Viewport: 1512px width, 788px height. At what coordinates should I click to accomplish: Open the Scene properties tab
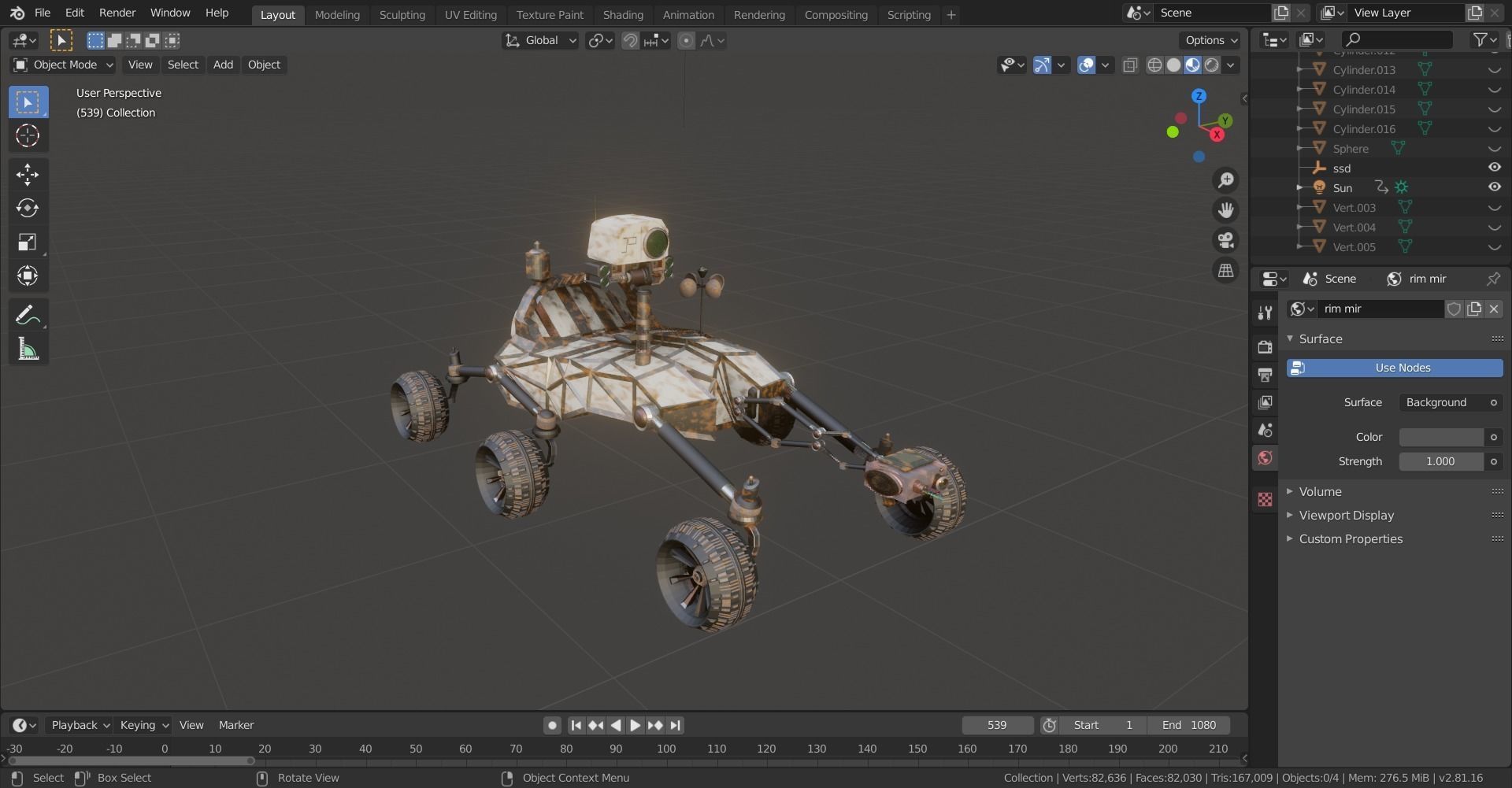coord(1265,430)
